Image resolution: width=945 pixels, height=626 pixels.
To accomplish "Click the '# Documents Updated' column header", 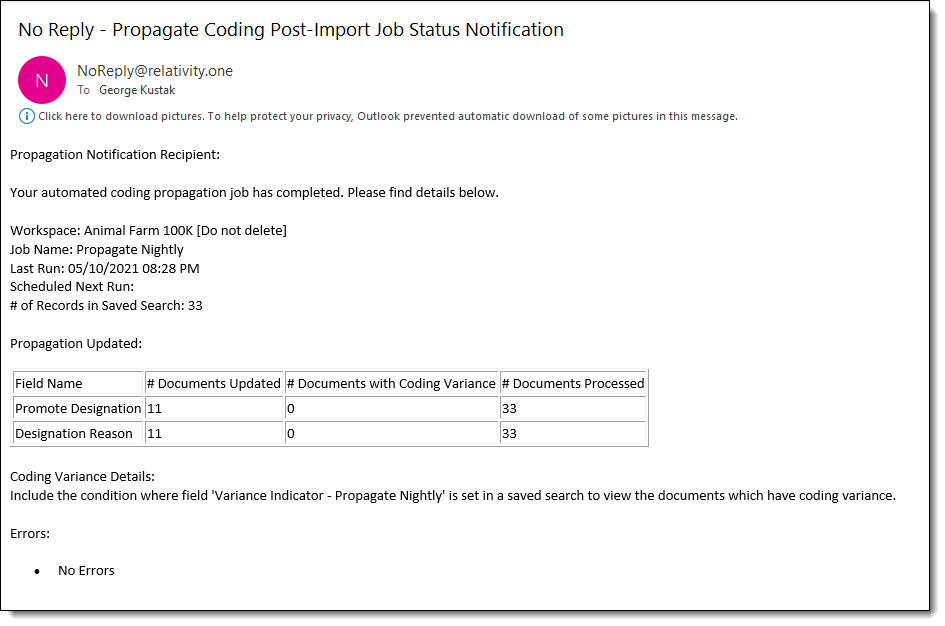I will point(214,383).
